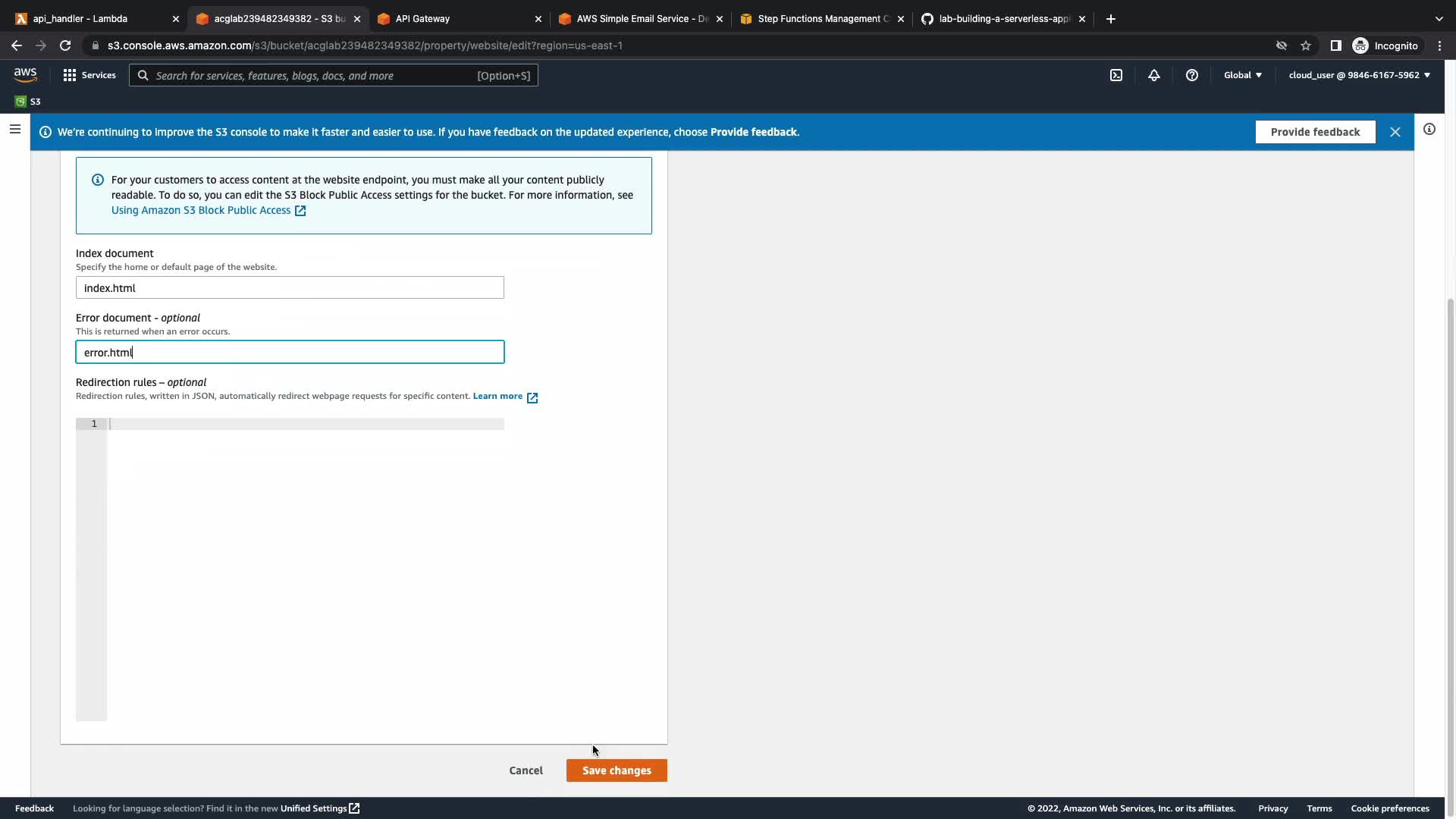The height and width of the screenshot is (819, 1456).
Task: Click the Index document input field
Action: point(290,288)
